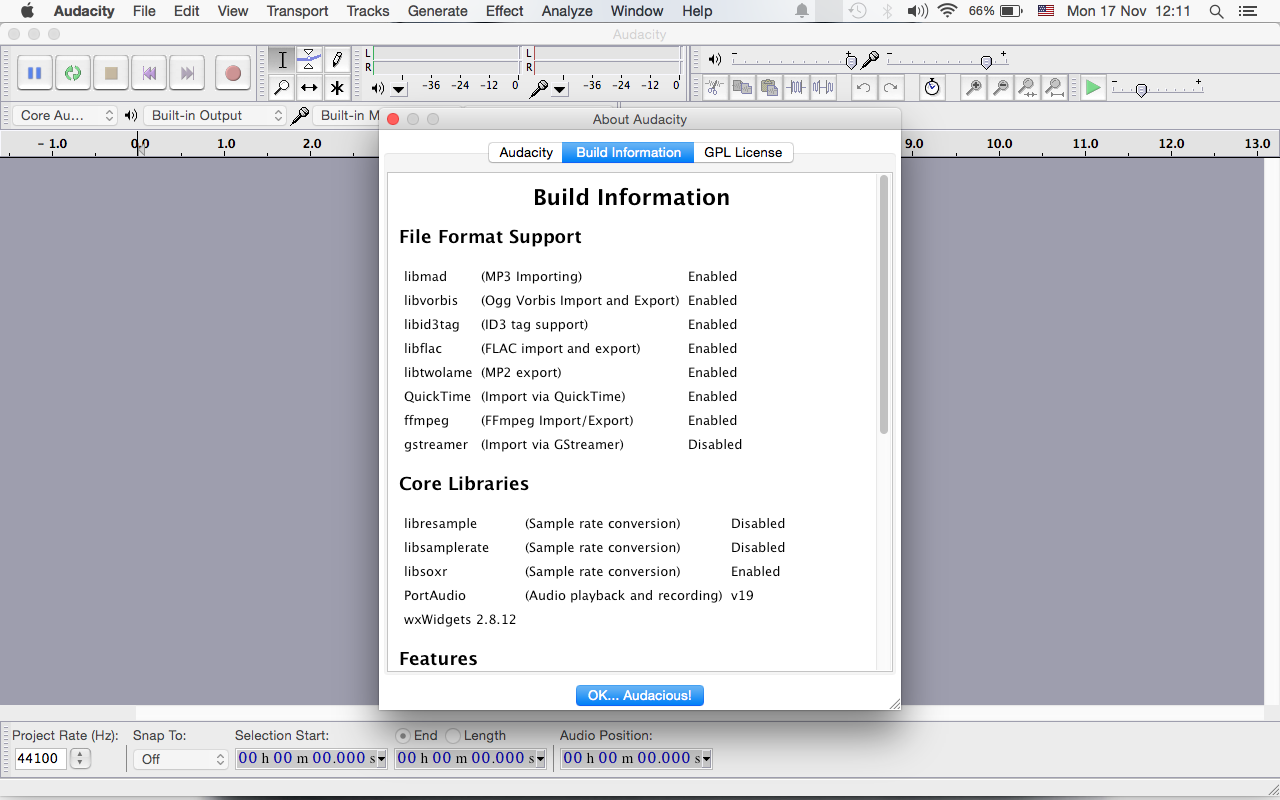
Task: Open the Core Audio host dropdown
Action: pyautogui.click(x=67, y=115)
